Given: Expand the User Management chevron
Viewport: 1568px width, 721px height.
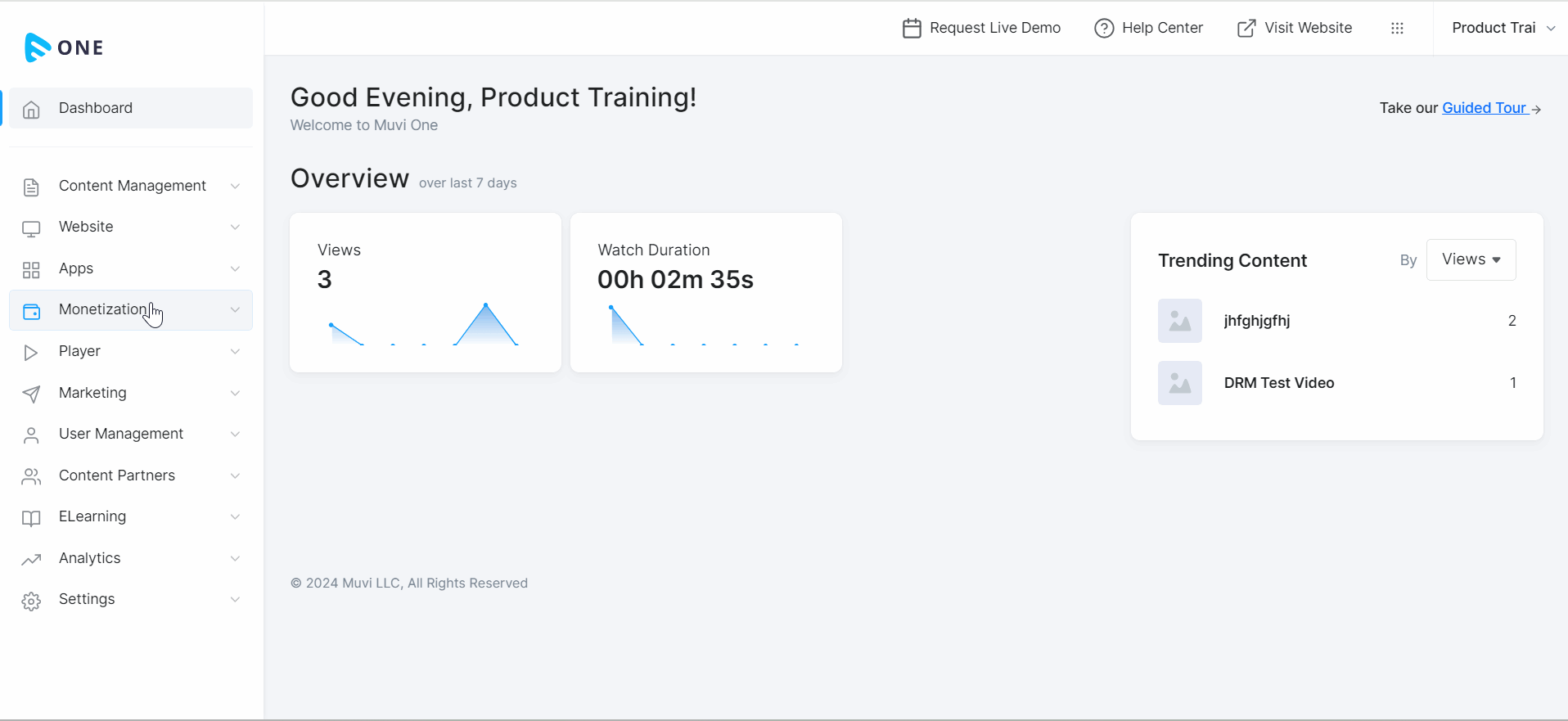Looking at the screenshot, I should pos(235,435).
